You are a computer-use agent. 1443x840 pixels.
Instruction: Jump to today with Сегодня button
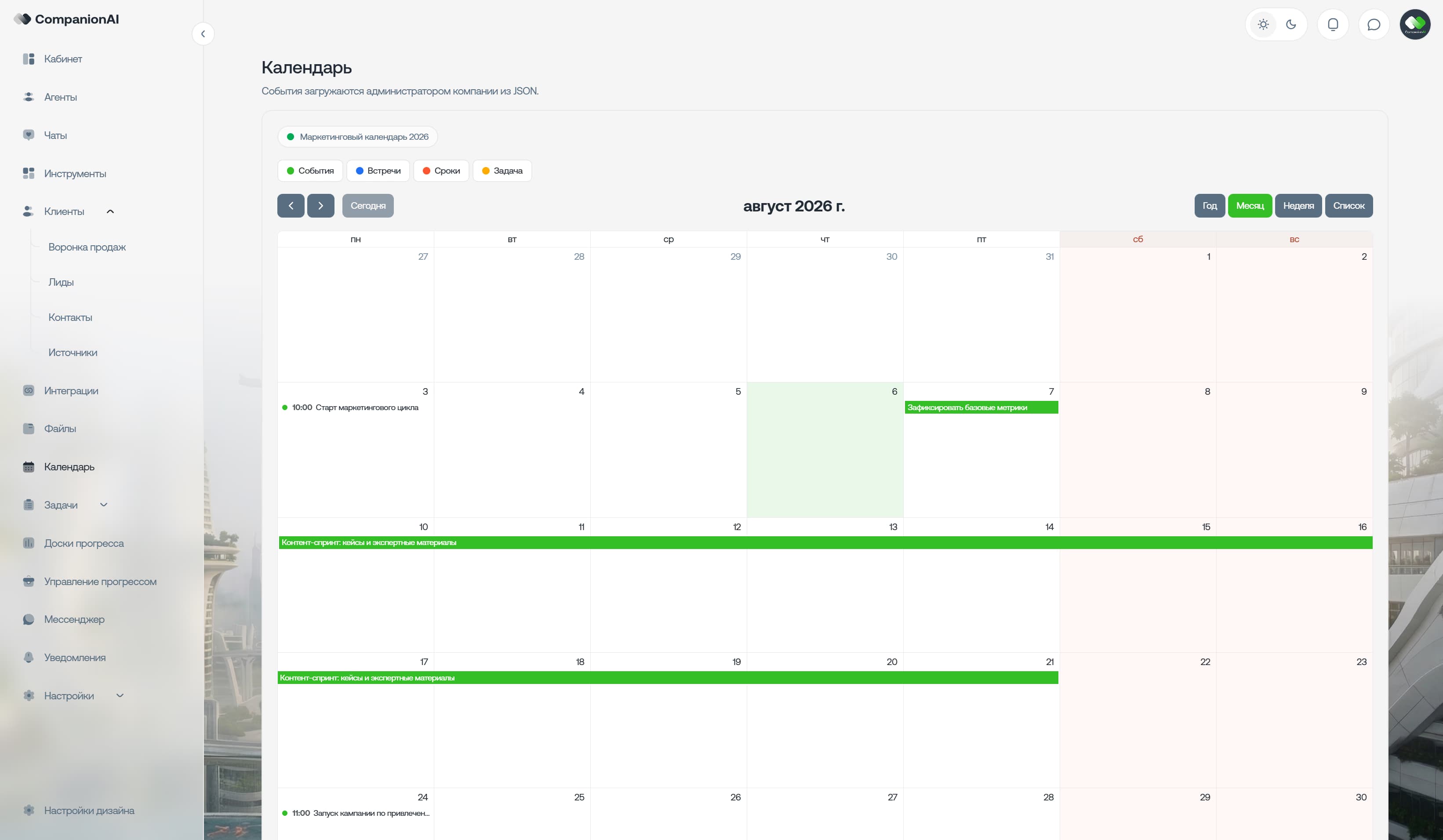[x=368, y=206]
